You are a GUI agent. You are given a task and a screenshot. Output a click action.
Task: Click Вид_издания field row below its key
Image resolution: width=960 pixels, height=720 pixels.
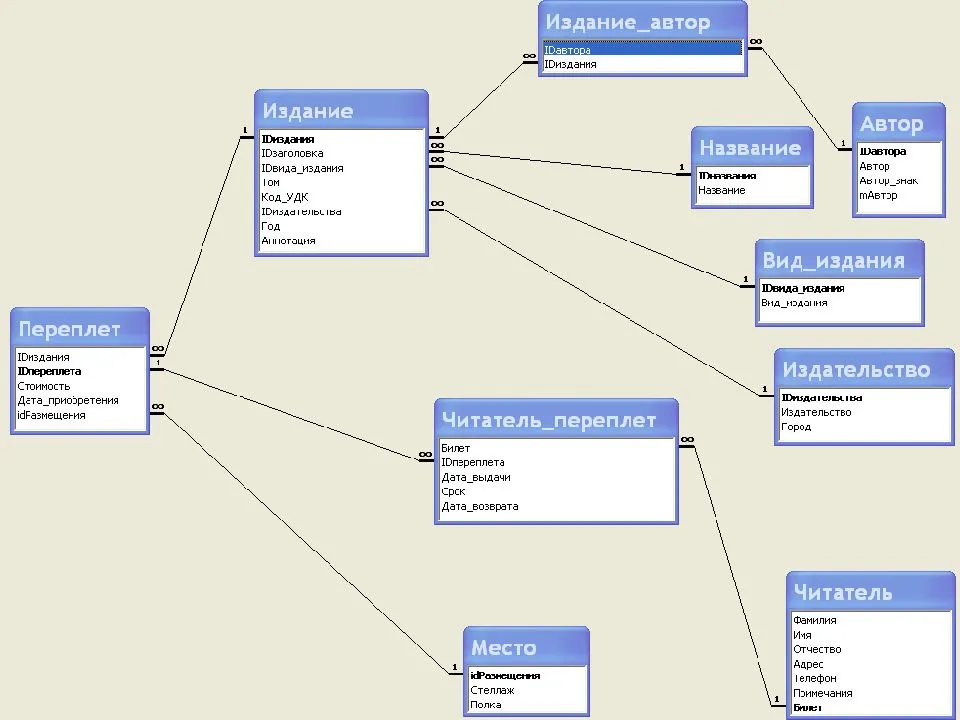pos(840,302)
